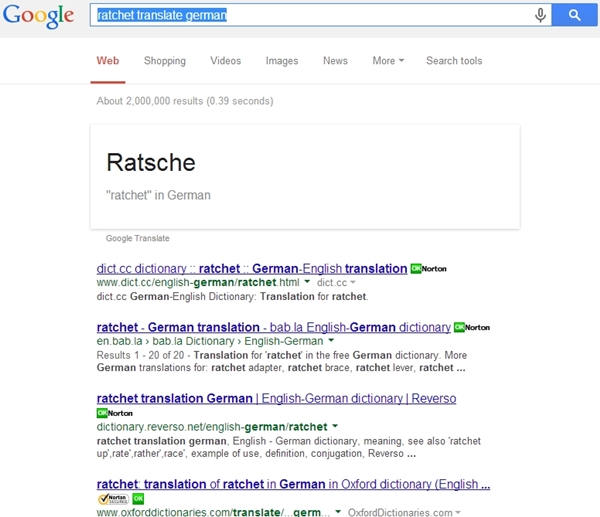
Task: Go to the News tab
Action: pos(335,61)
